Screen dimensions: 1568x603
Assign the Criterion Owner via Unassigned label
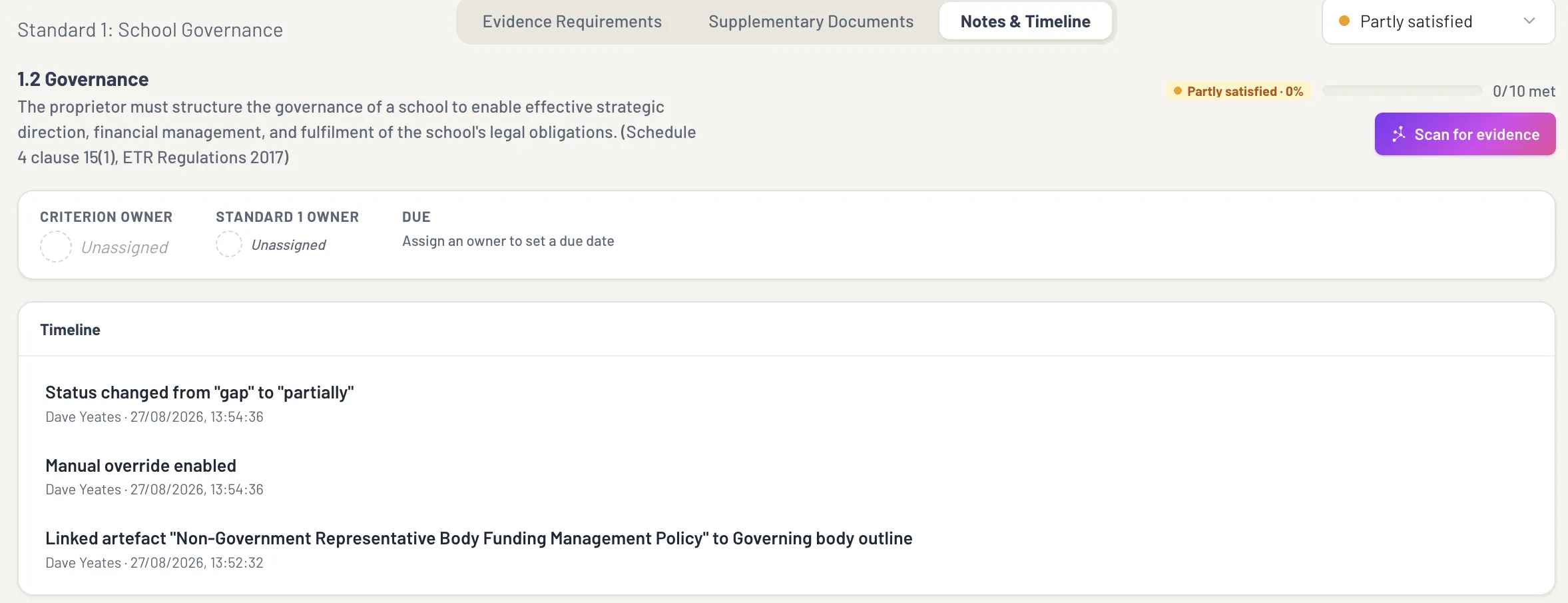pos(125,247)
